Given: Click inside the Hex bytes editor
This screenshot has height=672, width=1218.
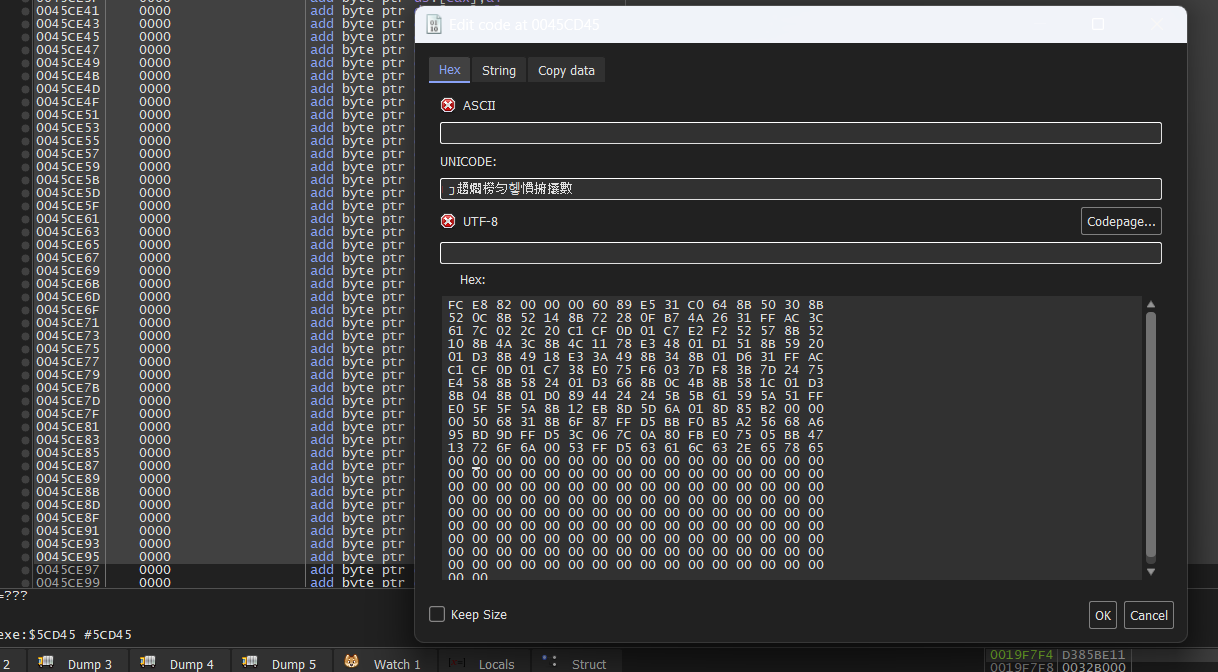Looking at the screenshot, I should point(791,438).
